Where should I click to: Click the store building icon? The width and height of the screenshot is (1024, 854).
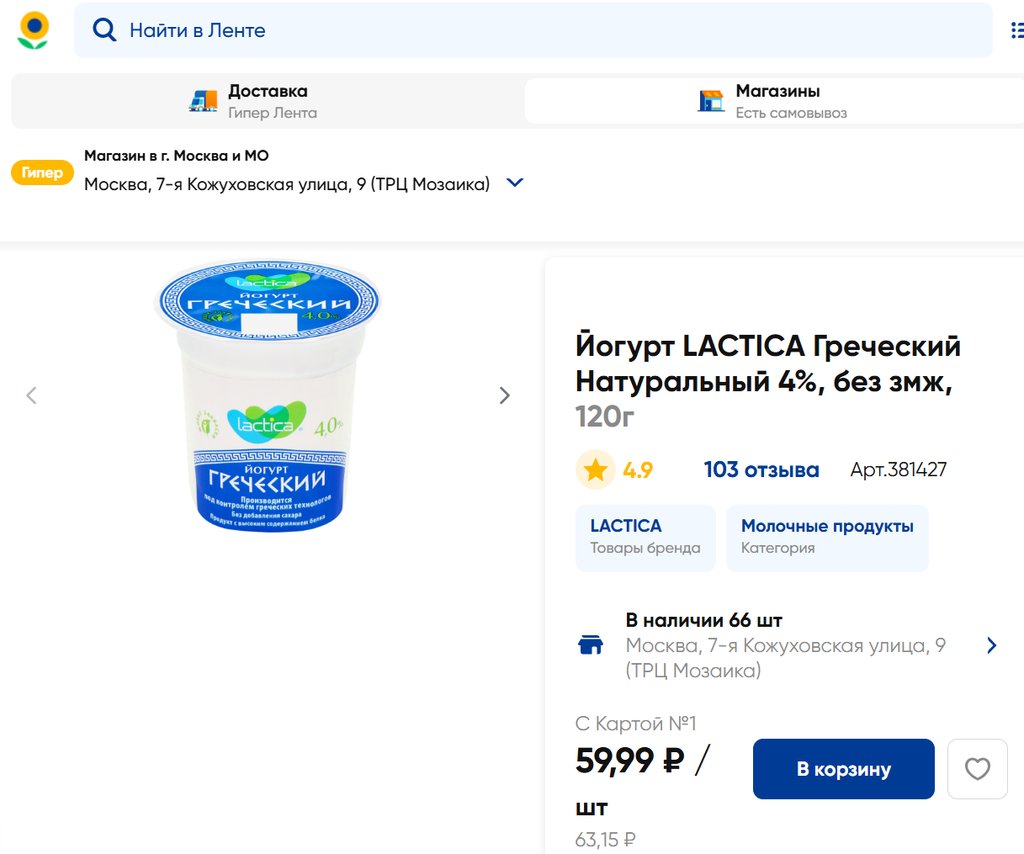click(x=711, y=101)
